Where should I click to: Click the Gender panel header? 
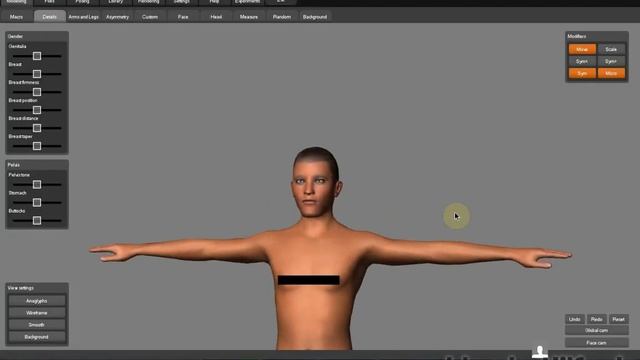(x=37, y=36)
